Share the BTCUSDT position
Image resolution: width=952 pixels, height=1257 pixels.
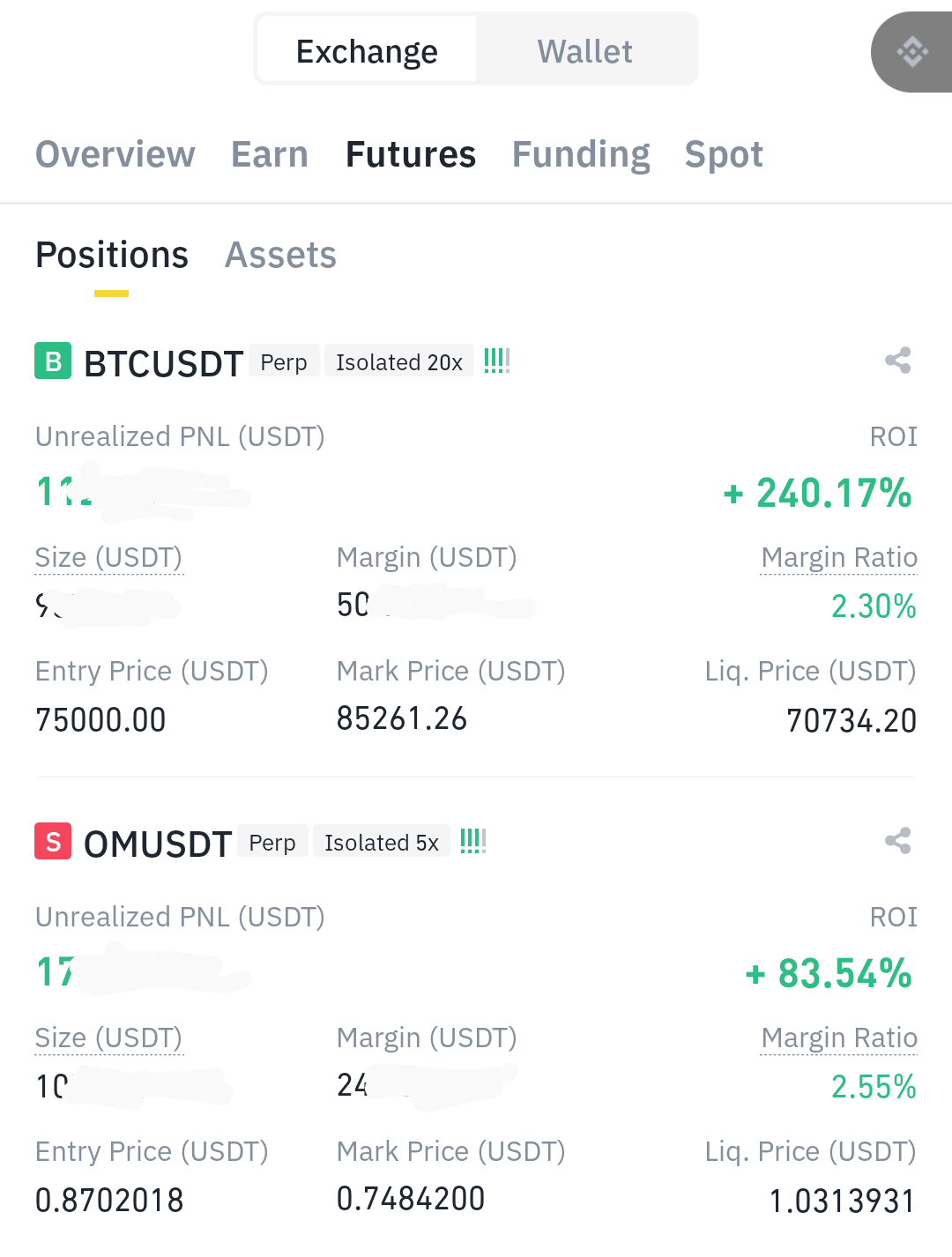click(898, 361)
